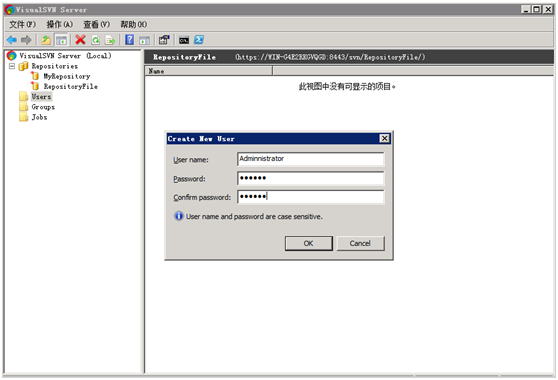This screenshot has width=558, height=380.
Task: Click the User name input field
Action: [311, 159]
